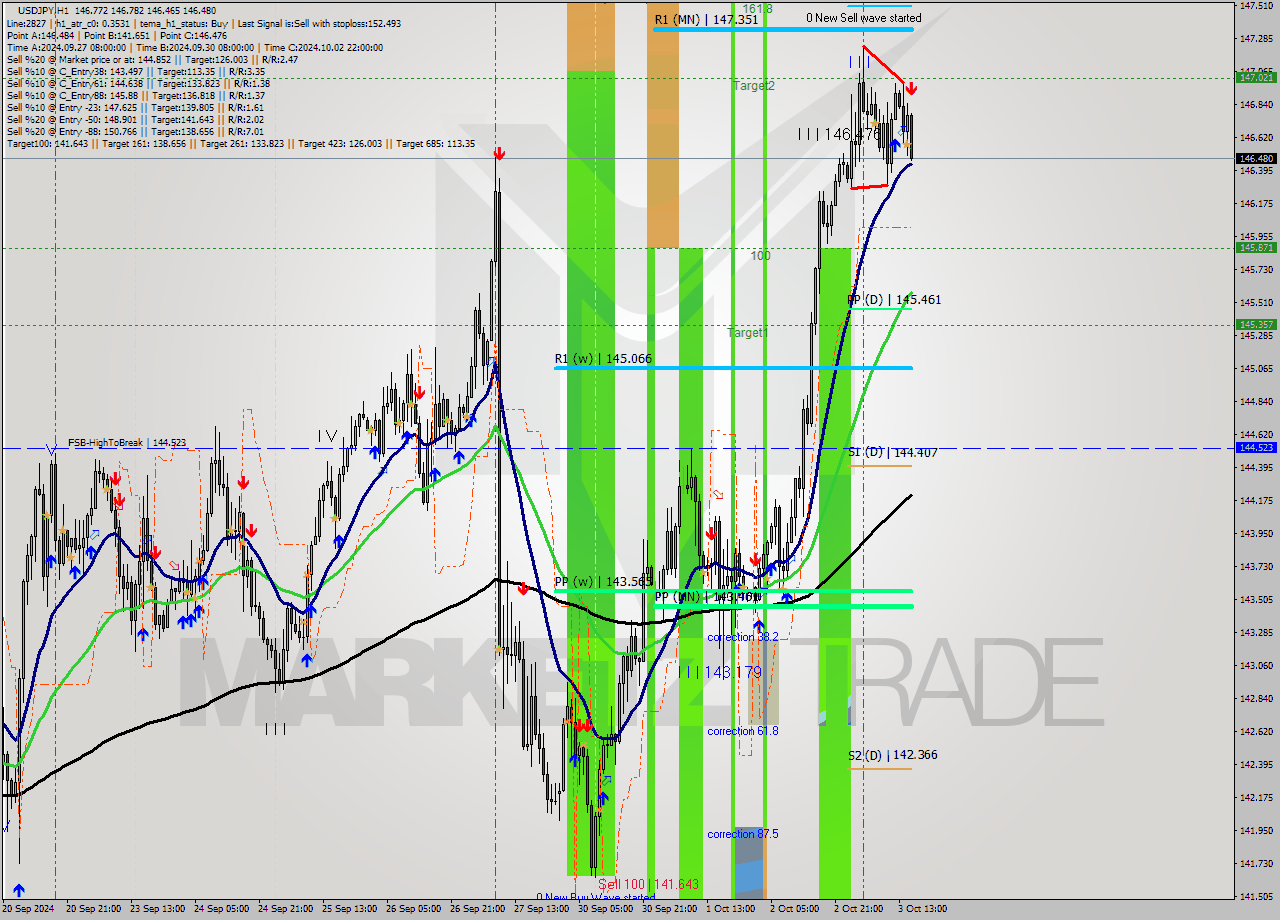The height and width of the screenshot is (920, 1280).
Task: Select the green 145.871 price tag
Action: pos(1256,247)
